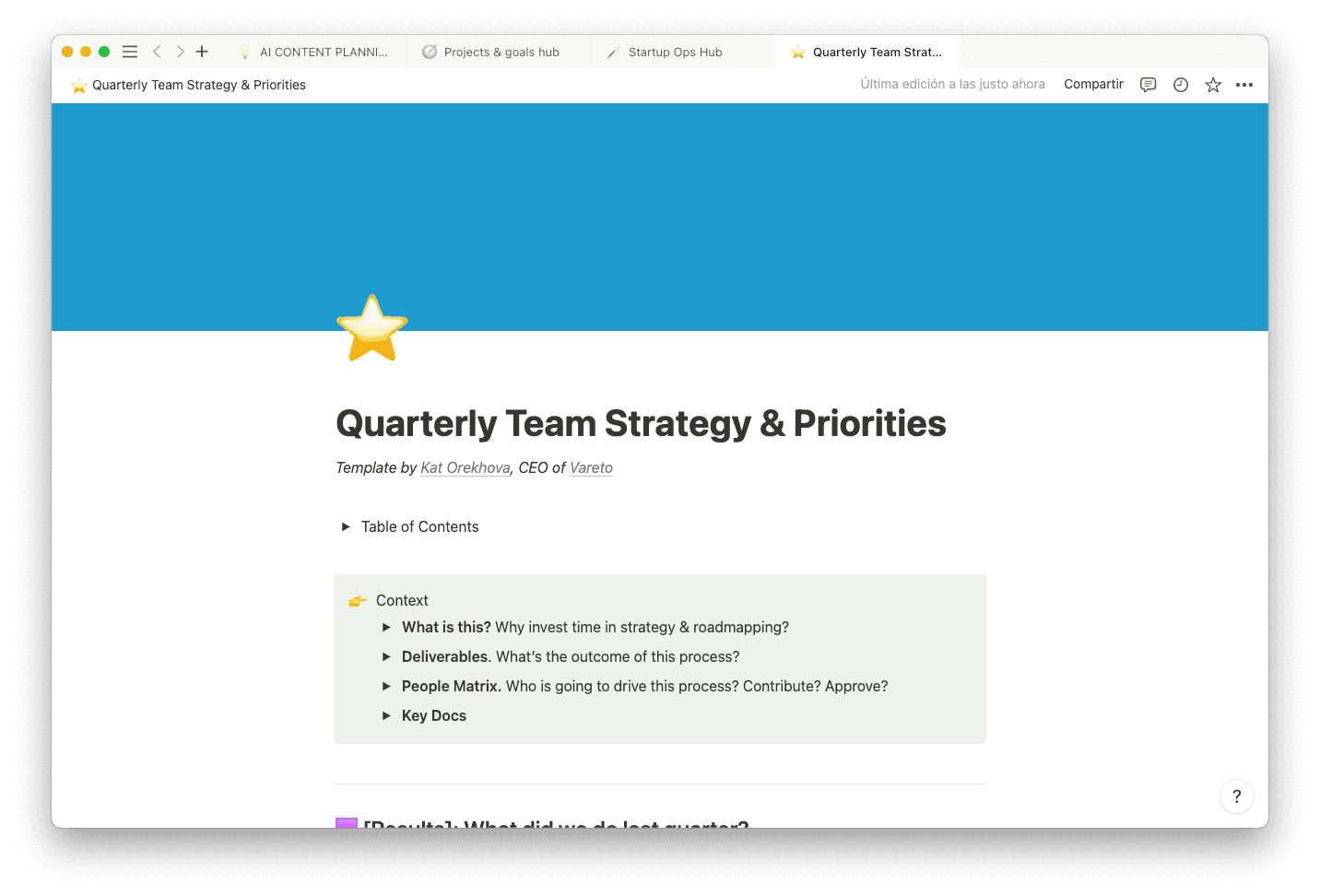Screen dimensions: 1320x896
Task: Go forward with the right arrow
Action: click(180, 52)
